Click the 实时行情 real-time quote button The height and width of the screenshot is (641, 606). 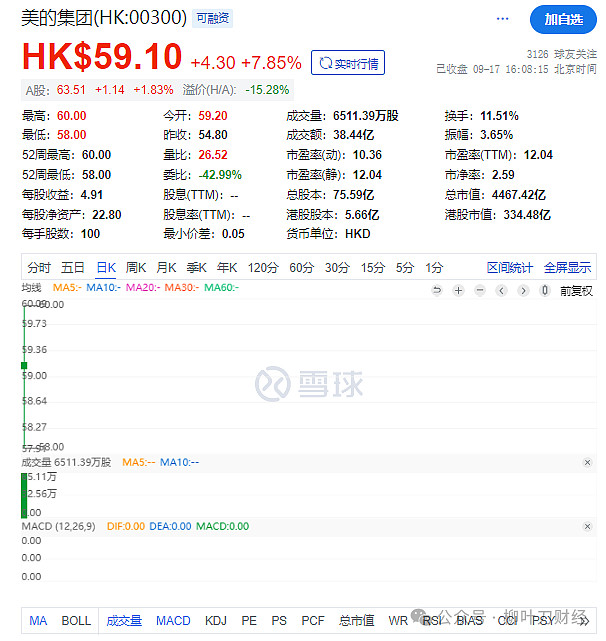(x=348, y=63)
